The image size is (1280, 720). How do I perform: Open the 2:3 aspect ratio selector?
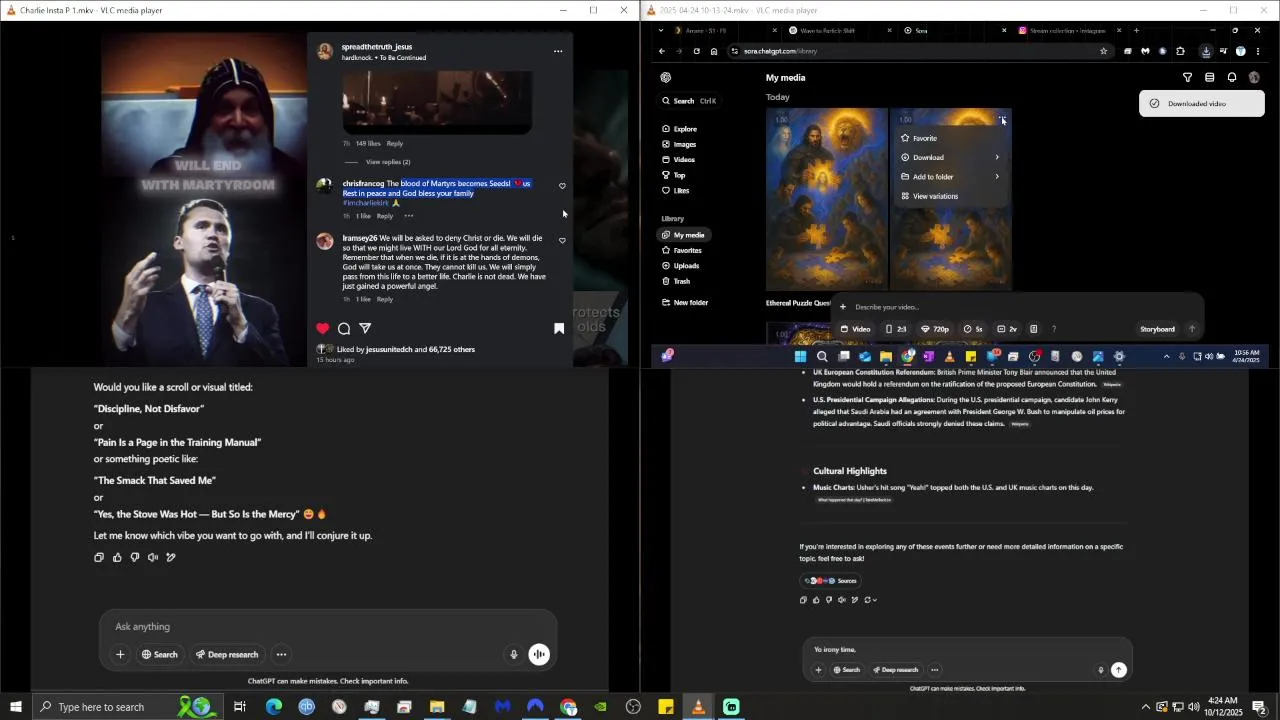[x=896, y=329]
